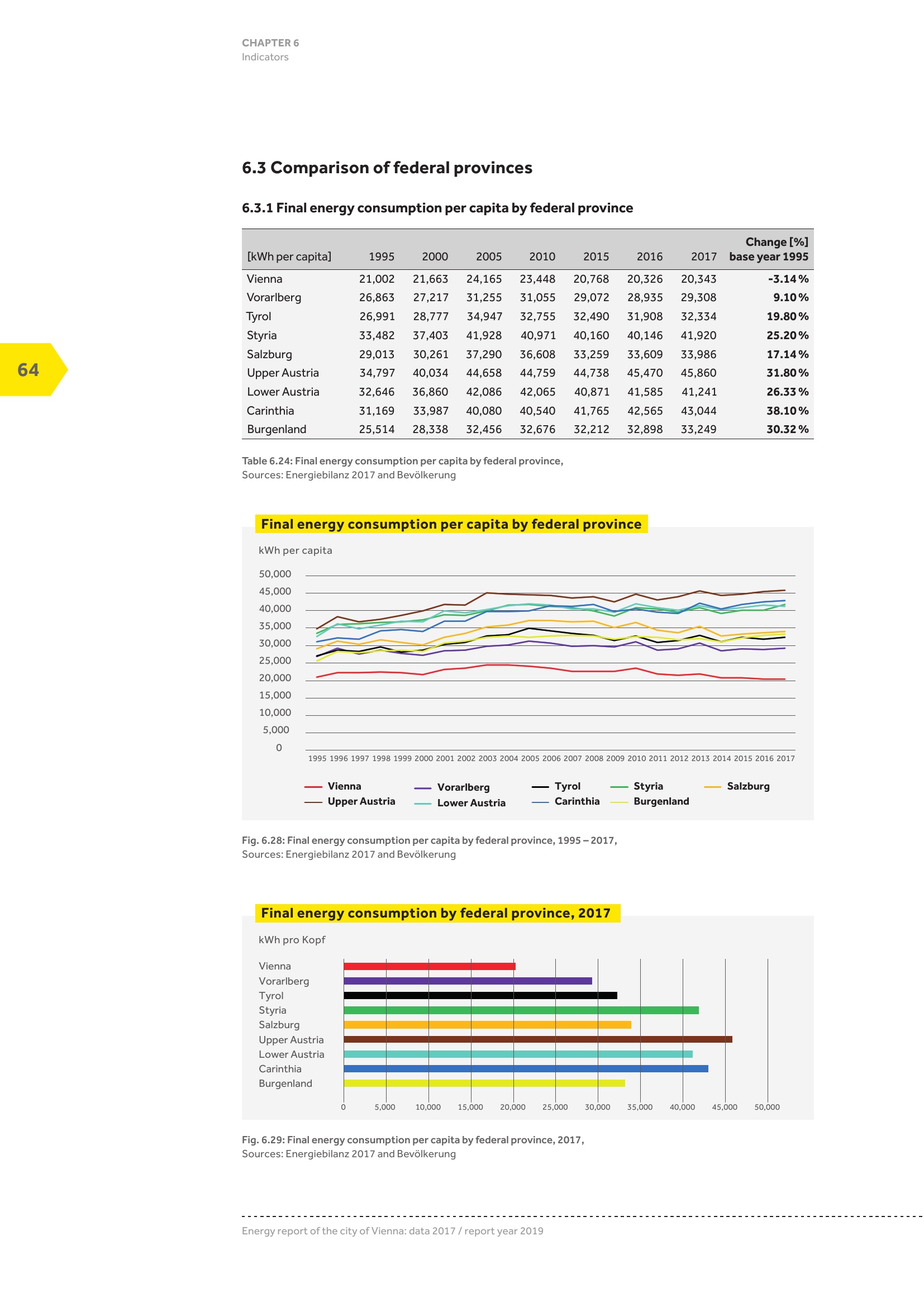This screenshot has height=1307, width=924.
Task: Click the red Vienna bar in 2017 chart
Action: (x=430, y=966)
